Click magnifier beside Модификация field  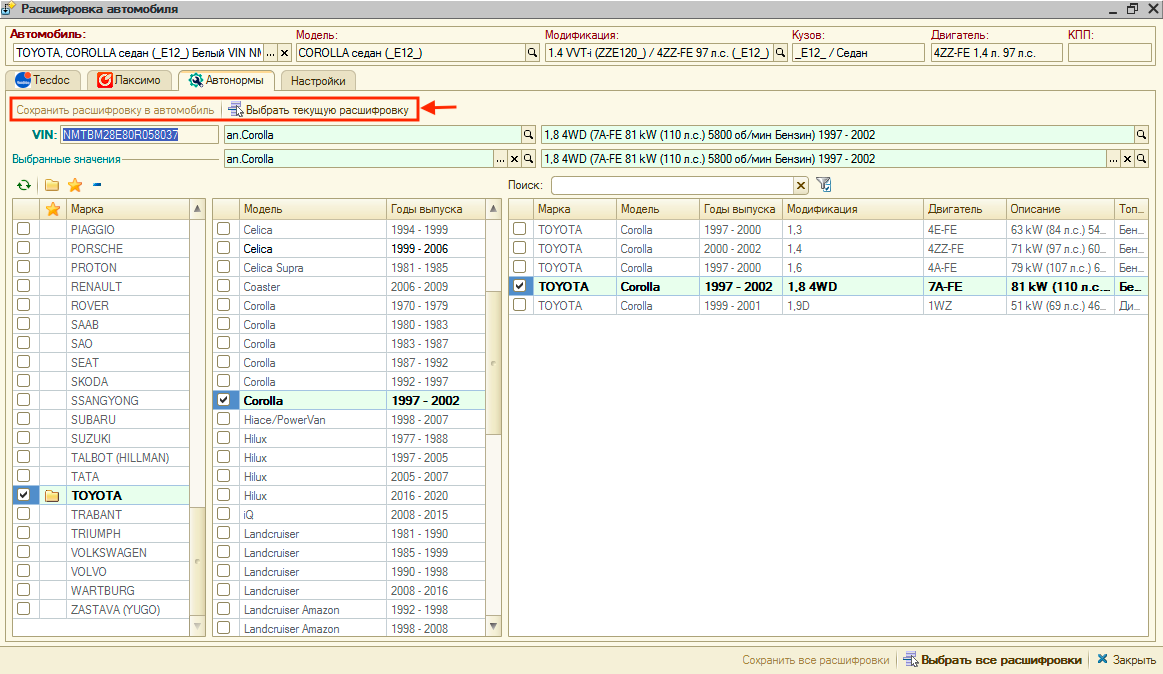click(x=780, y=53)
